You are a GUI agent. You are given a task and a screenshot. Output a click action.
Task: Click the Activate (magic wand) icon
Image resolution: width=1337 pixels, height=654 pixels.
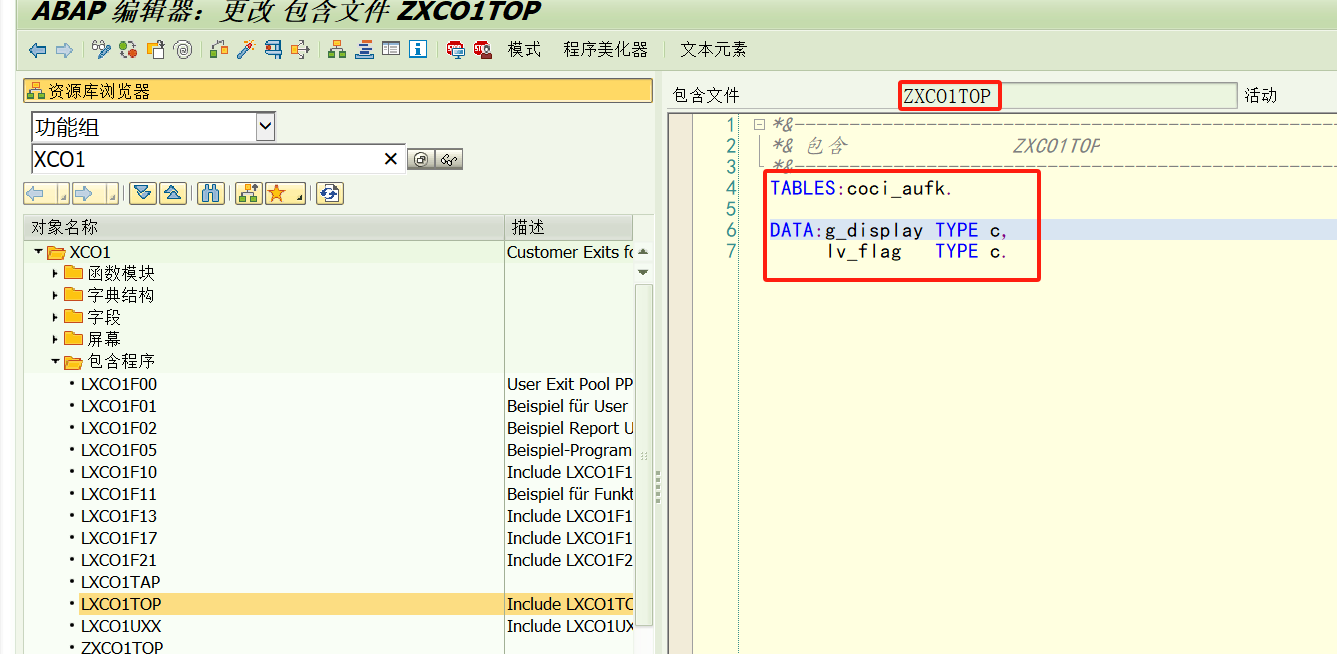coord(246,49)
